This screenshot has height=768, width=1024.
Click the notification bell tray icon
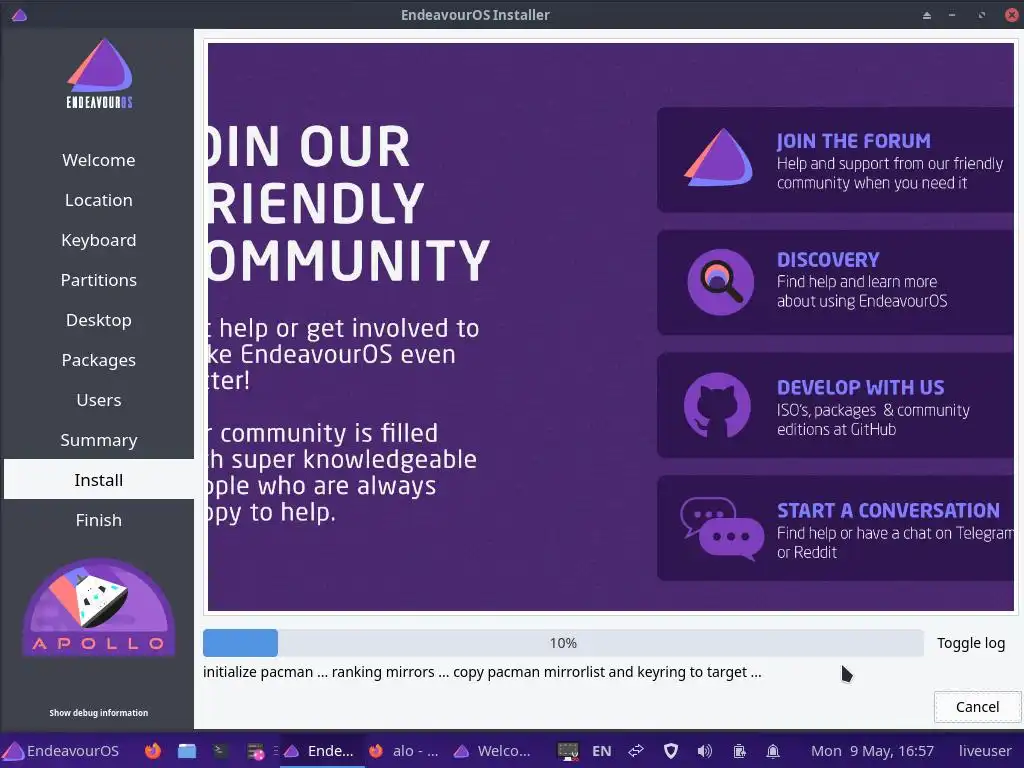[773, 751]
